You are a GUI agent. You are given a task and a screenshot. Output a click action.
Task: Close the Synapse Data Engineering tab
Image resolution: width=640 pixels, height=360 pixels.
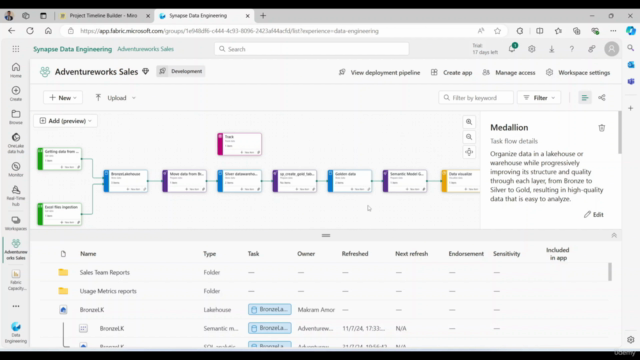[x=247, y=16]
